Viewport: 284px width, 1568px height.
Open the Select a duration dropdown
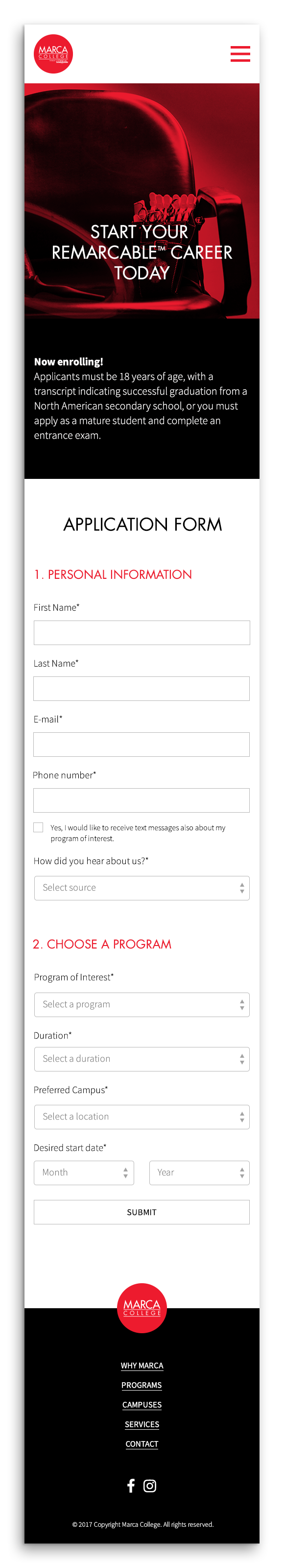(x=142, y=1059)
